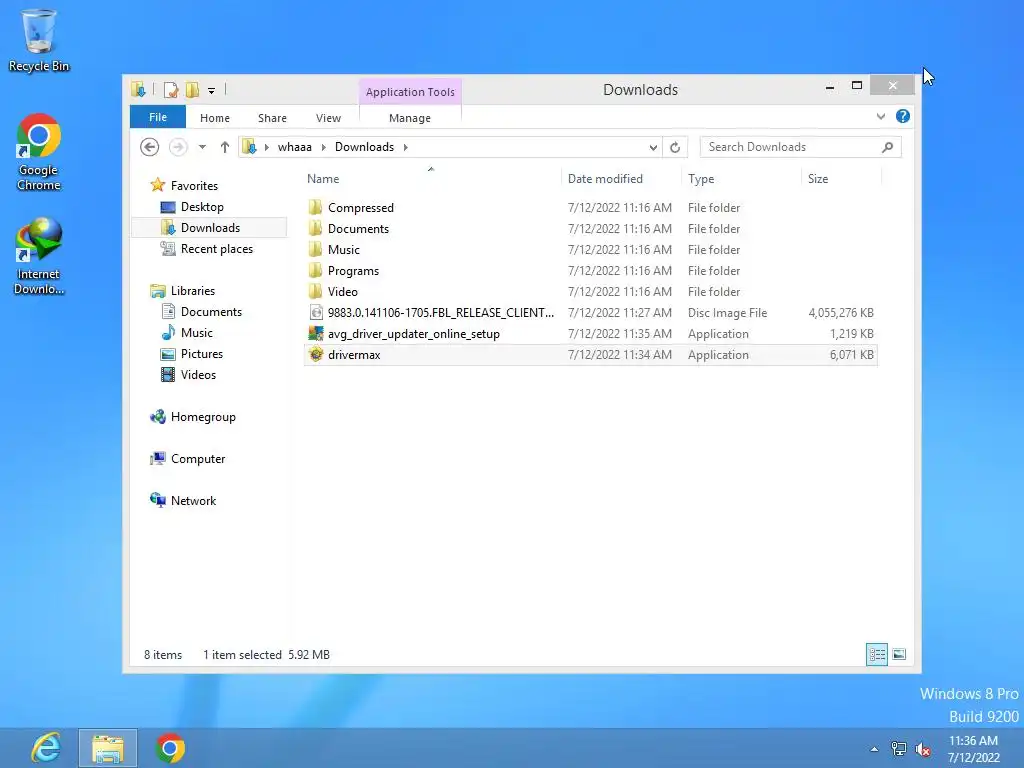Screen dimensions: 1024x768
Task: Sort by the Name column header
Action: (431, 178)
